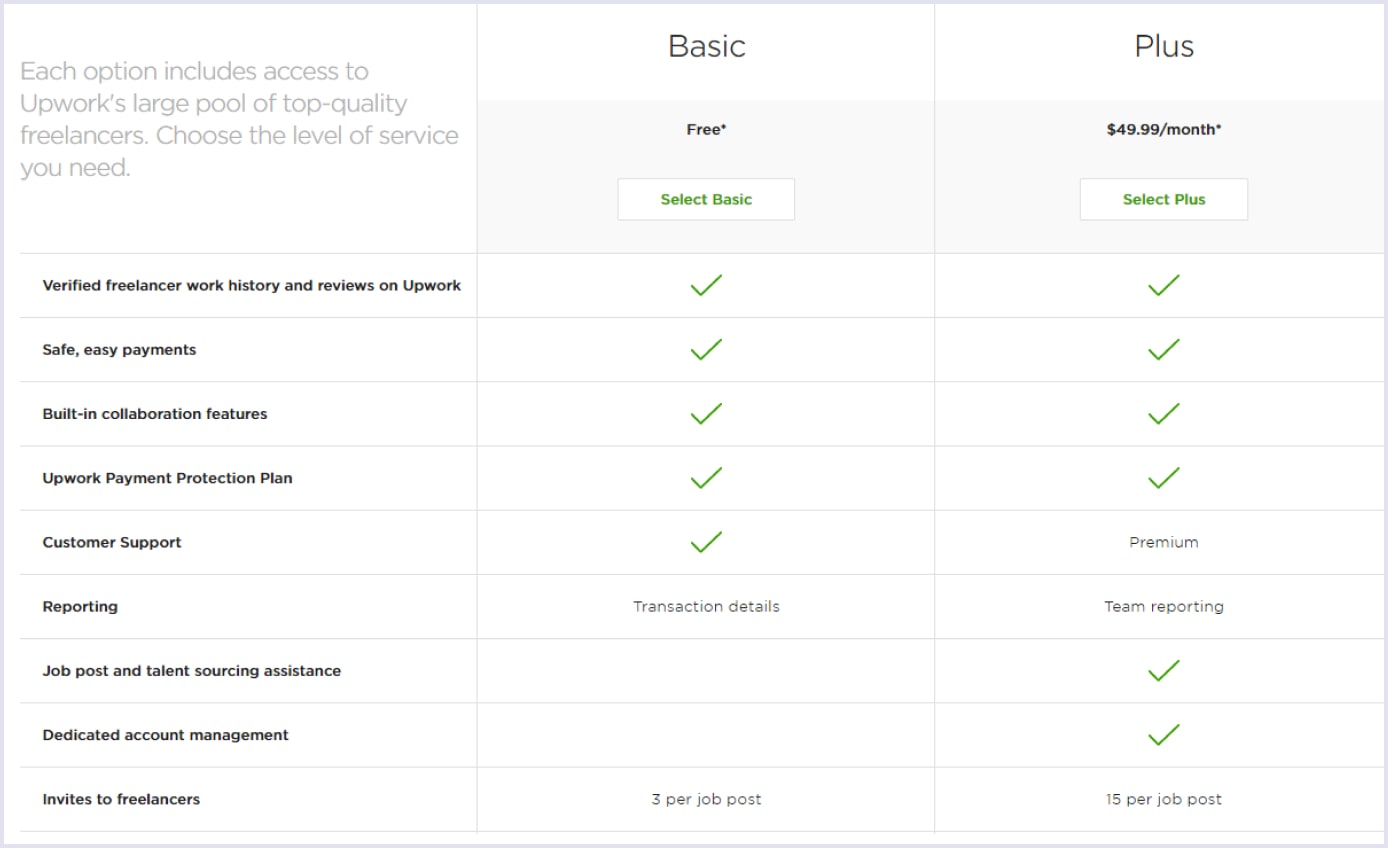Click the Transaction details reporting value
1388x848 pixels.
(706, 606)
